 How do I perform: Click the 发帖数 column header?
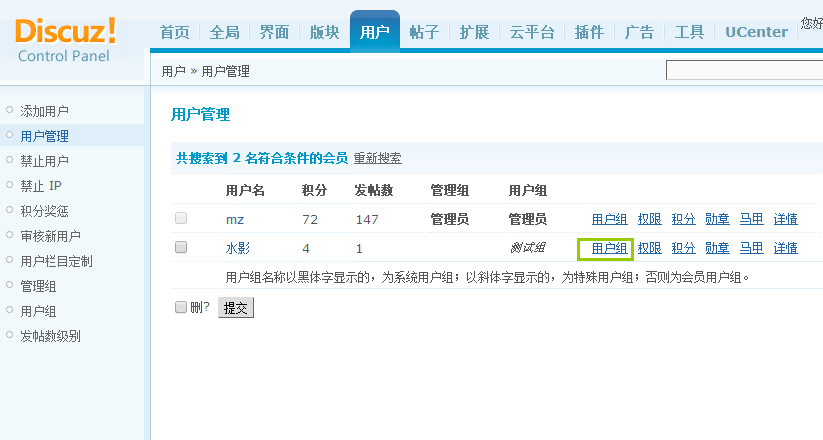coord(374,190)
